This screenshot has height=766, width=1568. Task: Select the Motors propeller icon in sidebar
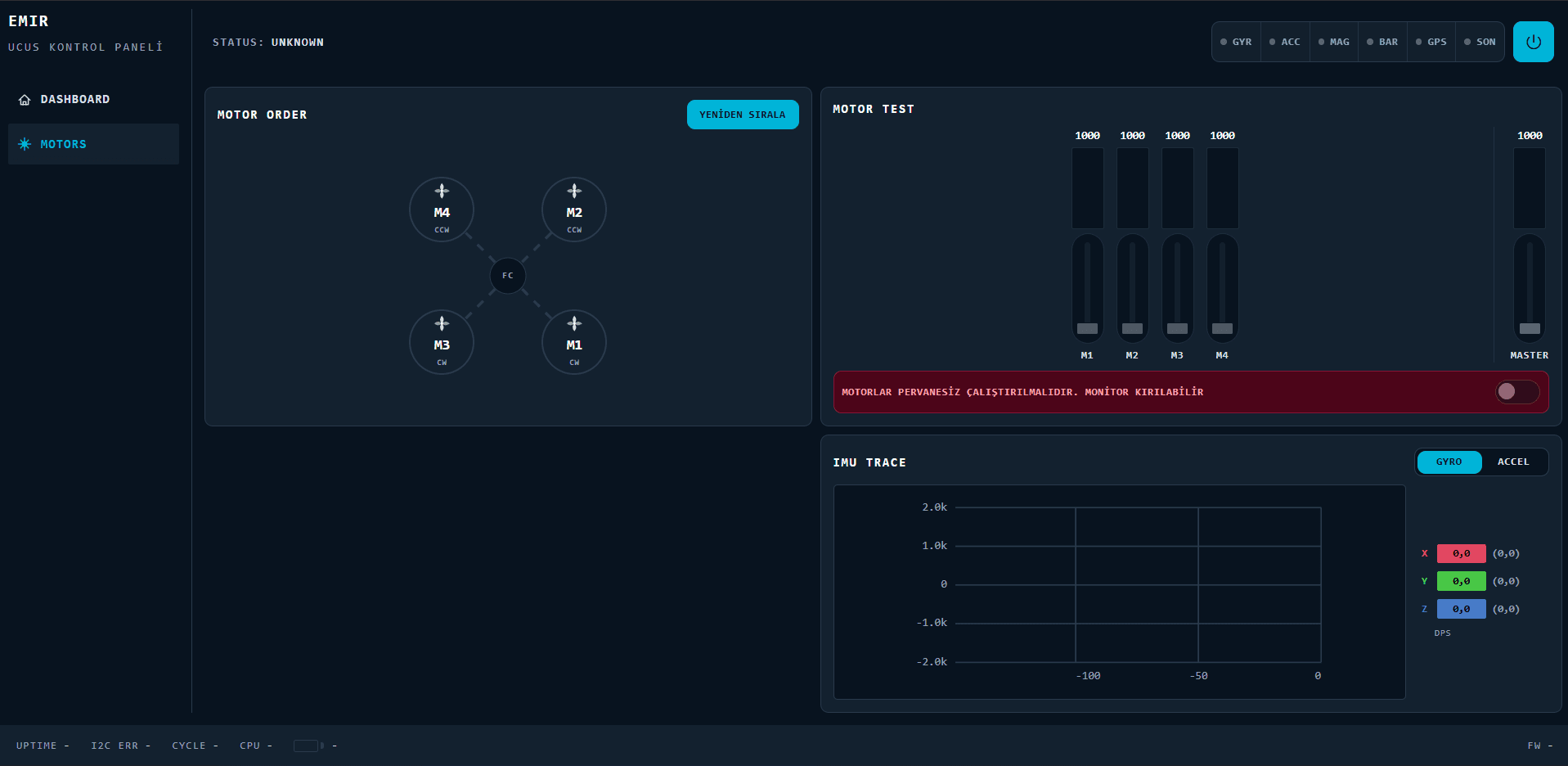(x=25, y=144)
